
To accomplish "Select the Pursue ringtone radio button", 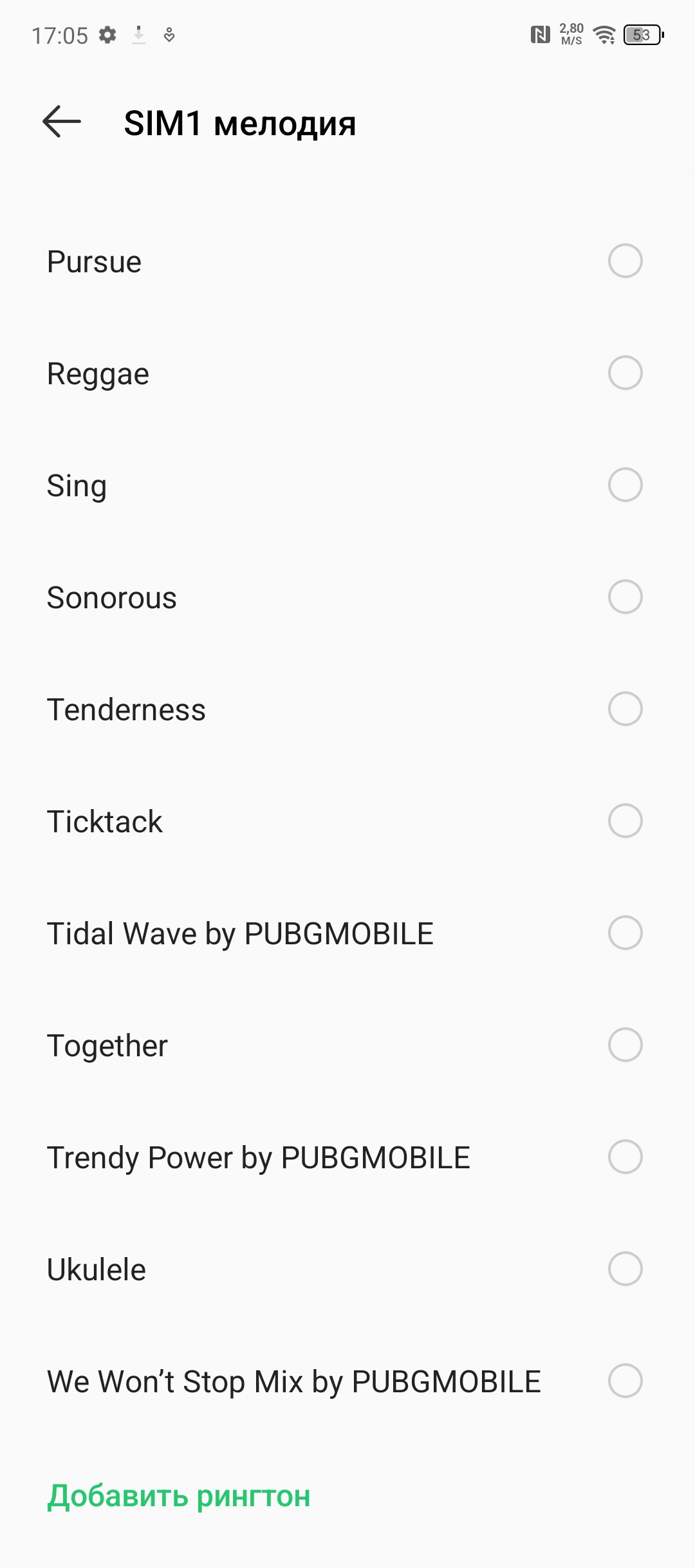I will (x=625, y=261).
